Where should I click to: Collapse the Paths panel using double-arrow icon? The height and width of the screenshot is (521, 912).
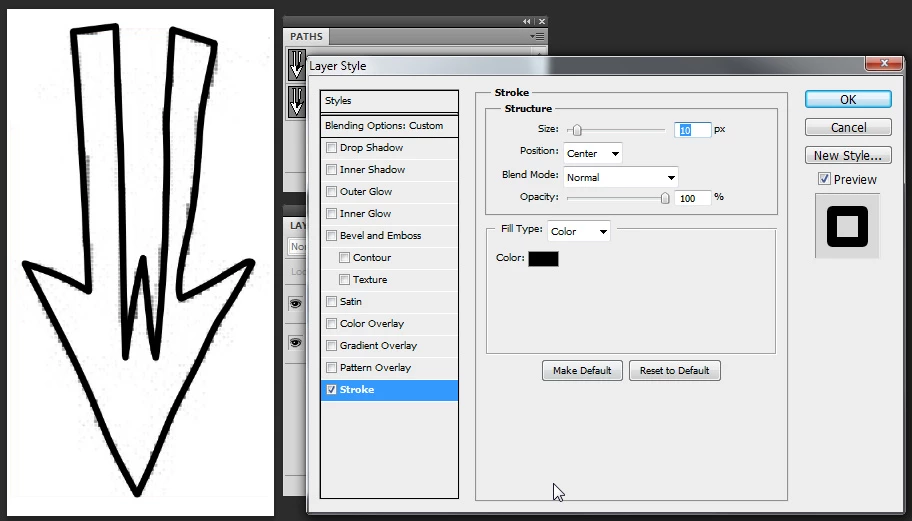[x=526, y=22]
